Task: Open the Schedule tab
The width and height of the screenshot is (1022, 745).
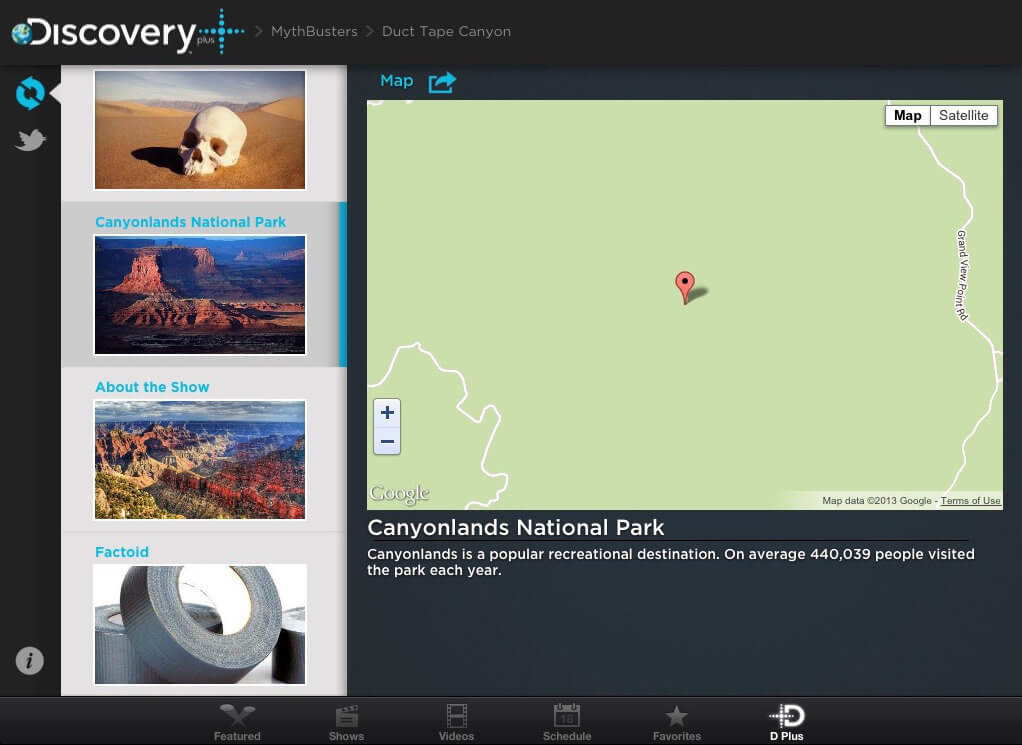Action: (x=566, y=722)
